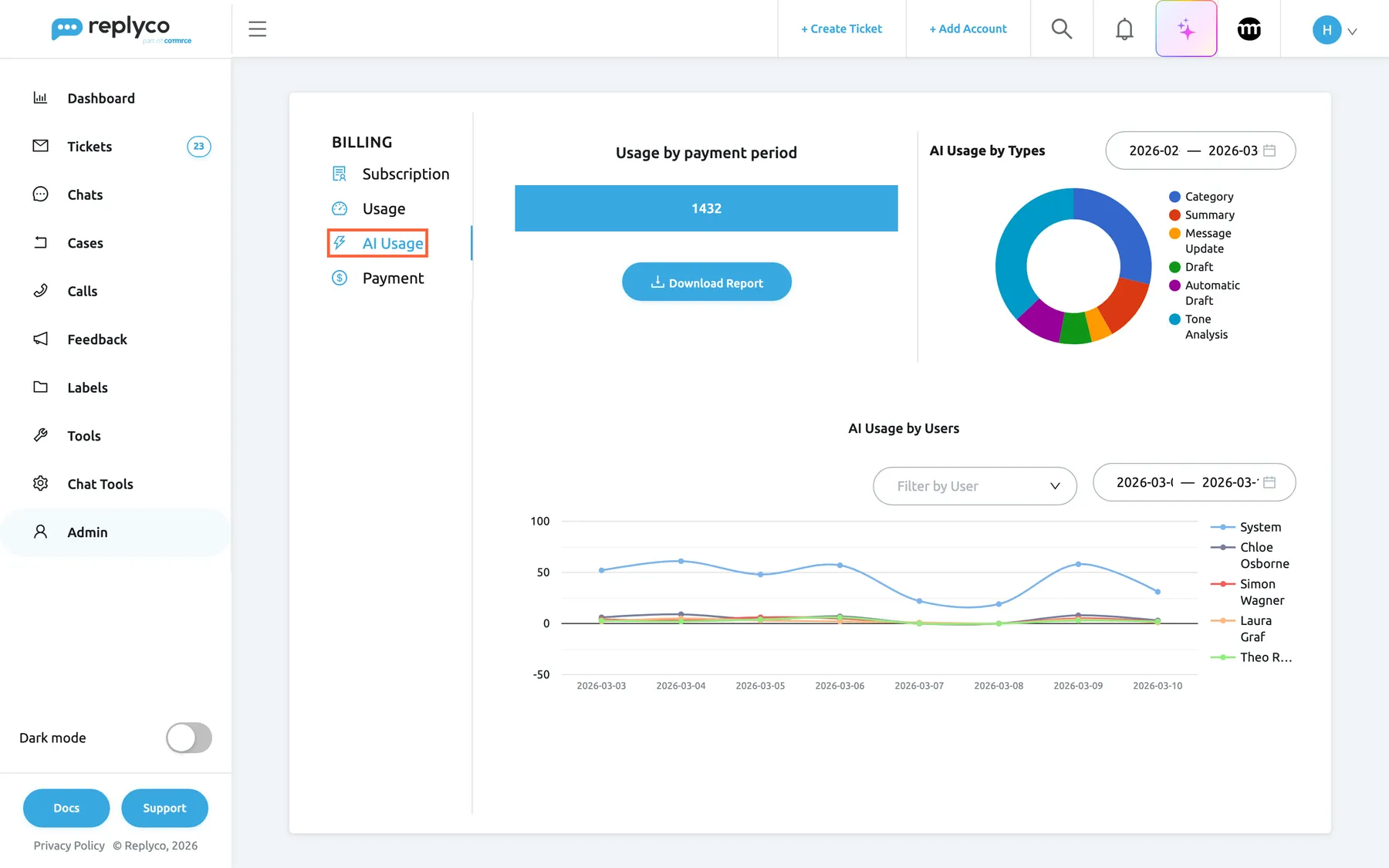The image size is (1389, 868).
Task: Toggle the Simon Wagner series legend
Action: 1248,593
